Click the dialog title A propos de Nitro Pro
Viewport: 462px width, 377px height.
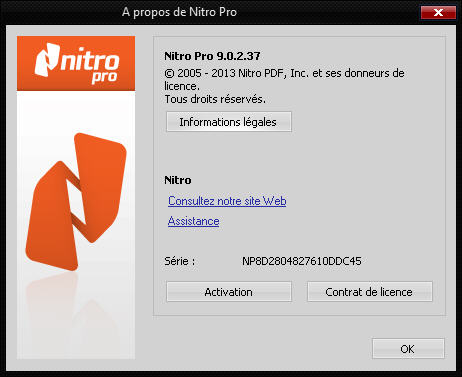coord(179,12)
